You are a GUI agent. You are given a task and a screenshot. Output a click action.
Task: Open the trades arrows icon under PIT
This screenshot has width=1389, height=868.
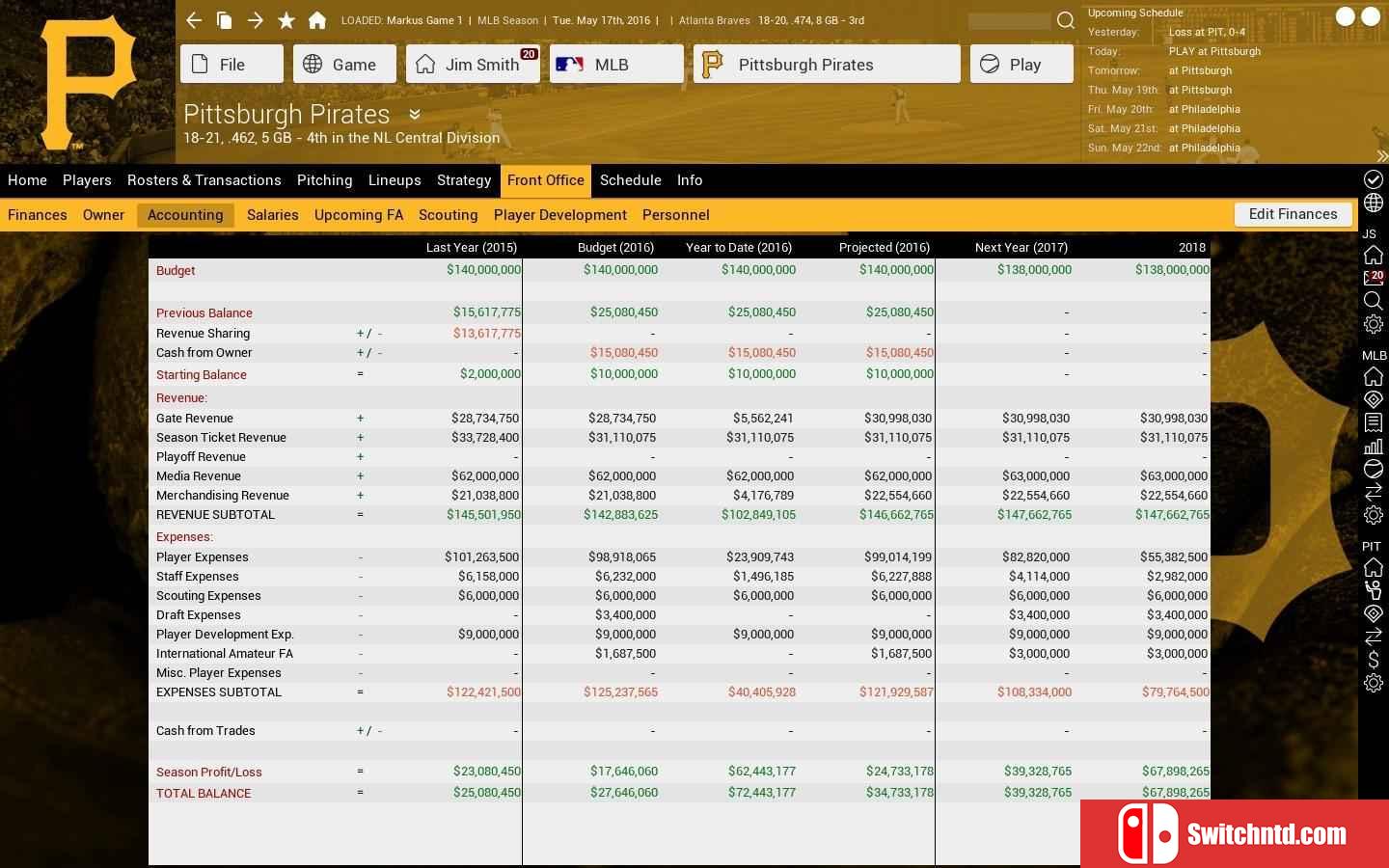pos(1374,637)
